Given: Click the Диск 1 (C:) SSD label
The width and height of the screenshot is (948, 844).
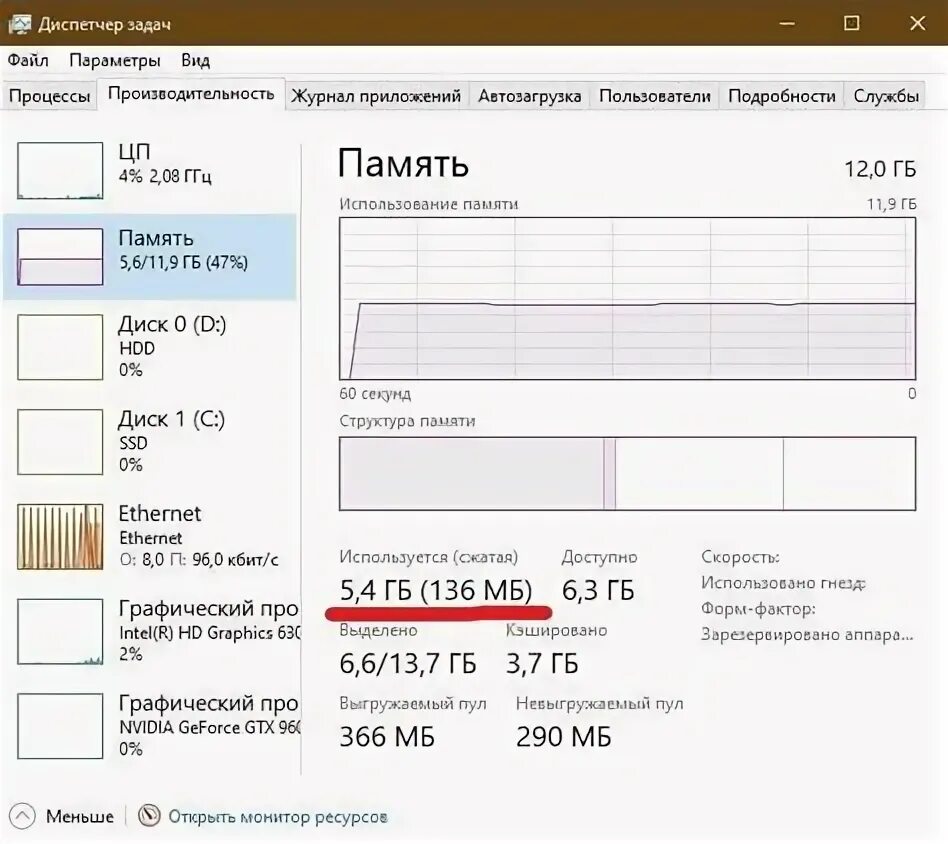Looking at the screenshot, I should (172, 441).
